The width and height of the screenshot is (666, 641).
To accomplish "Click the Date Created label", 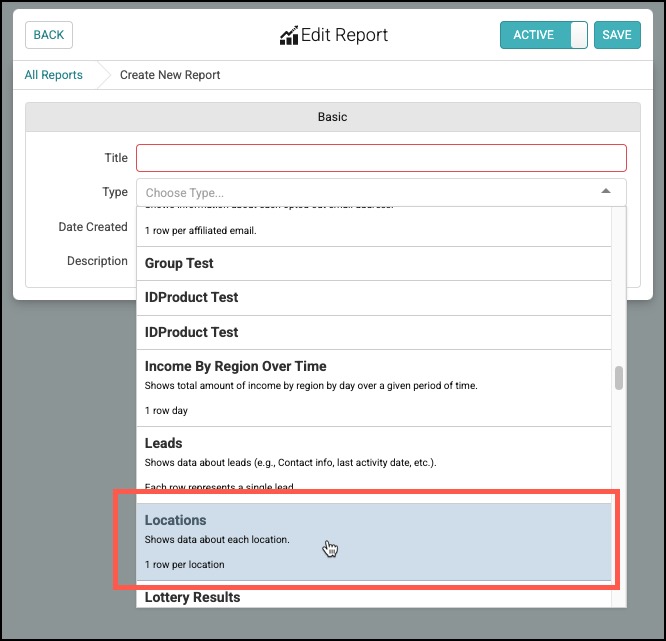I will tap(93, 227).
